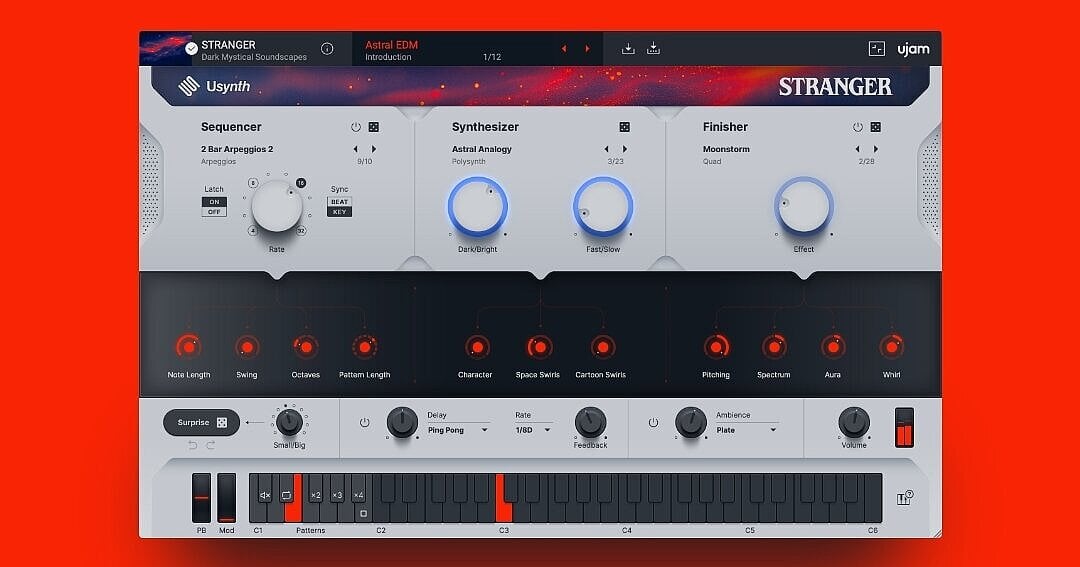Open the keyboard help icon

(x=904, y=497)
